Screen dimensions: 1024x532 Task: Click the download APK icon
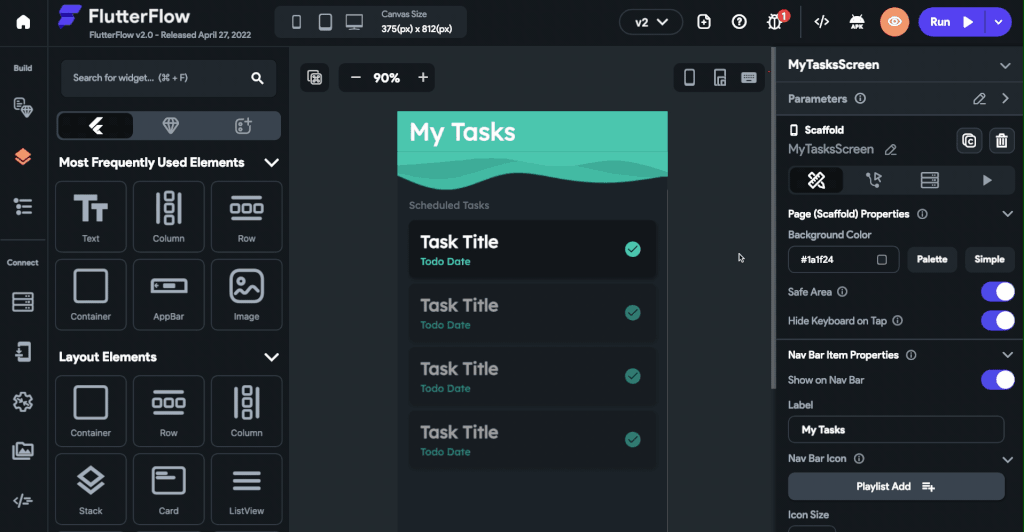tap(857, 22)
